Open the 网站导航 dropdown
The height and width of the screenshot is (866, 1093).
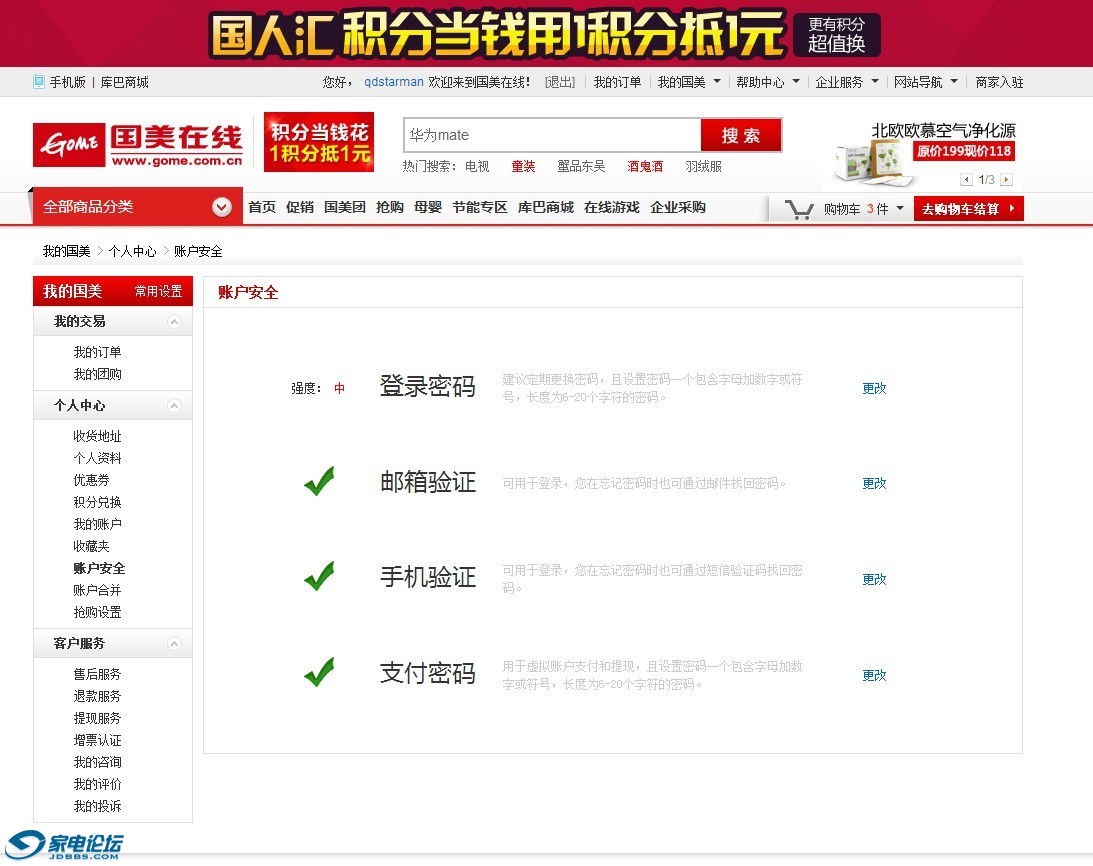(x=920, y=82)
